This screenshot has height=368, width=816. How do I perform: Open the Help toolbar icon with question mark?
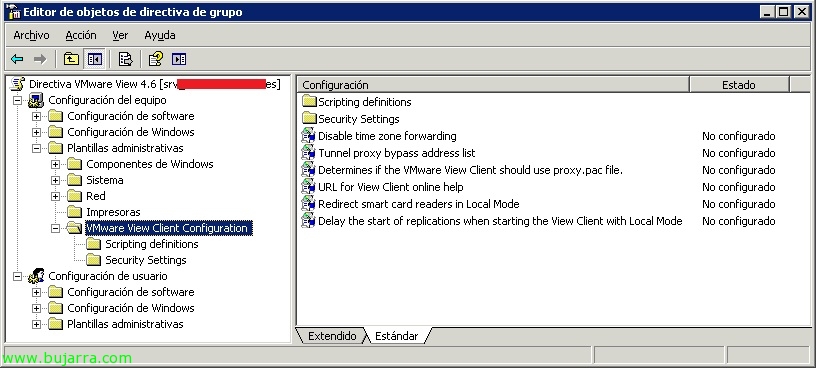coord(156,59)
